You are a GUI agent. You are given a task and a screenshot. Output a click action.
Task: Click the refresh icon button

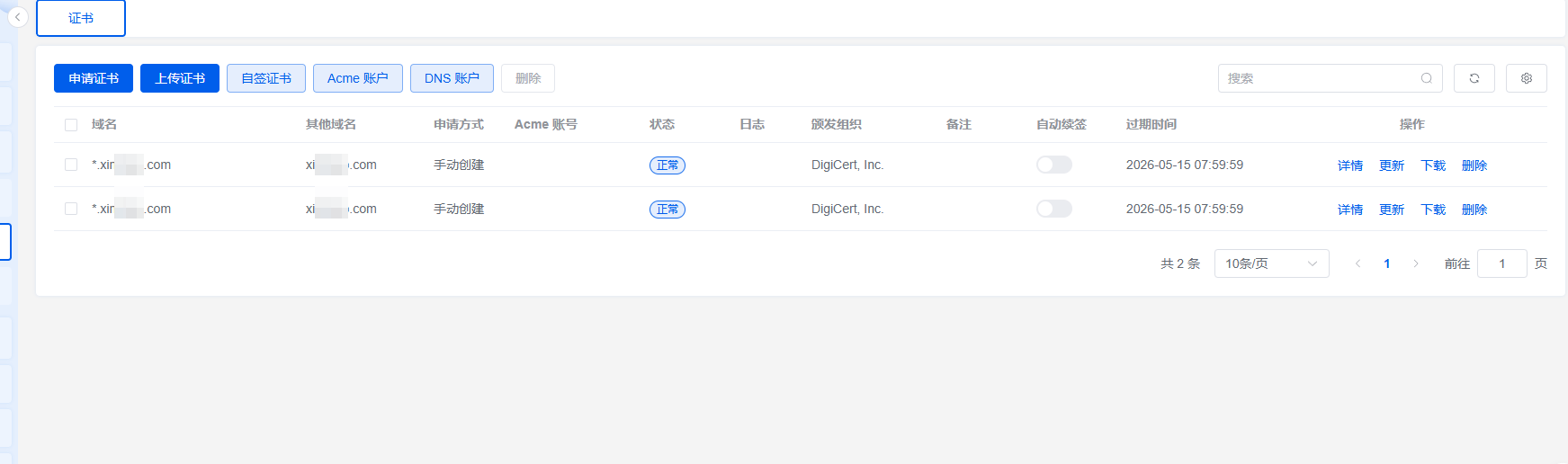click(1474, 78)
